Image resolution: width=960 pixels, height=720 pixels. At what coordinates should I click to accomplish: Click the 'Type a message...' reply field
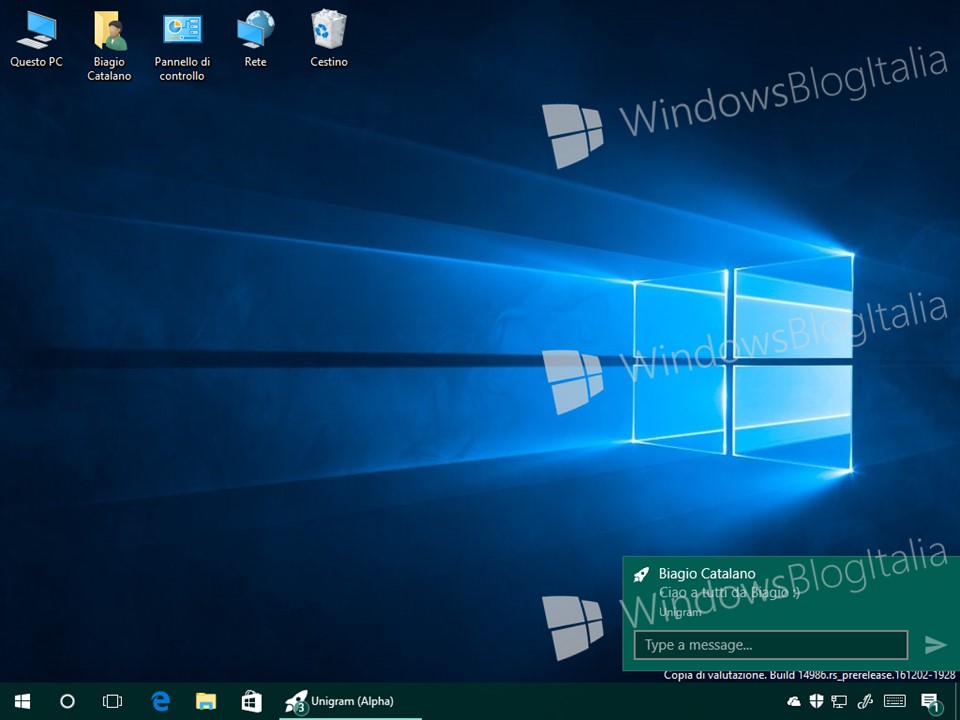[771, 645]
